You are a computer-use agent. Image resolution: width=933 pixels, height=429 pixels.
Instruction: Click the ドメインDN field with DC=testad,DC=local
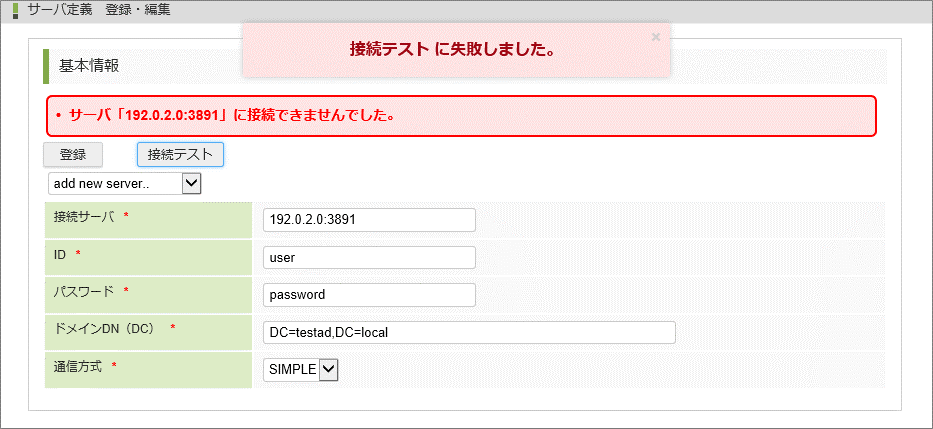point(469,332)
